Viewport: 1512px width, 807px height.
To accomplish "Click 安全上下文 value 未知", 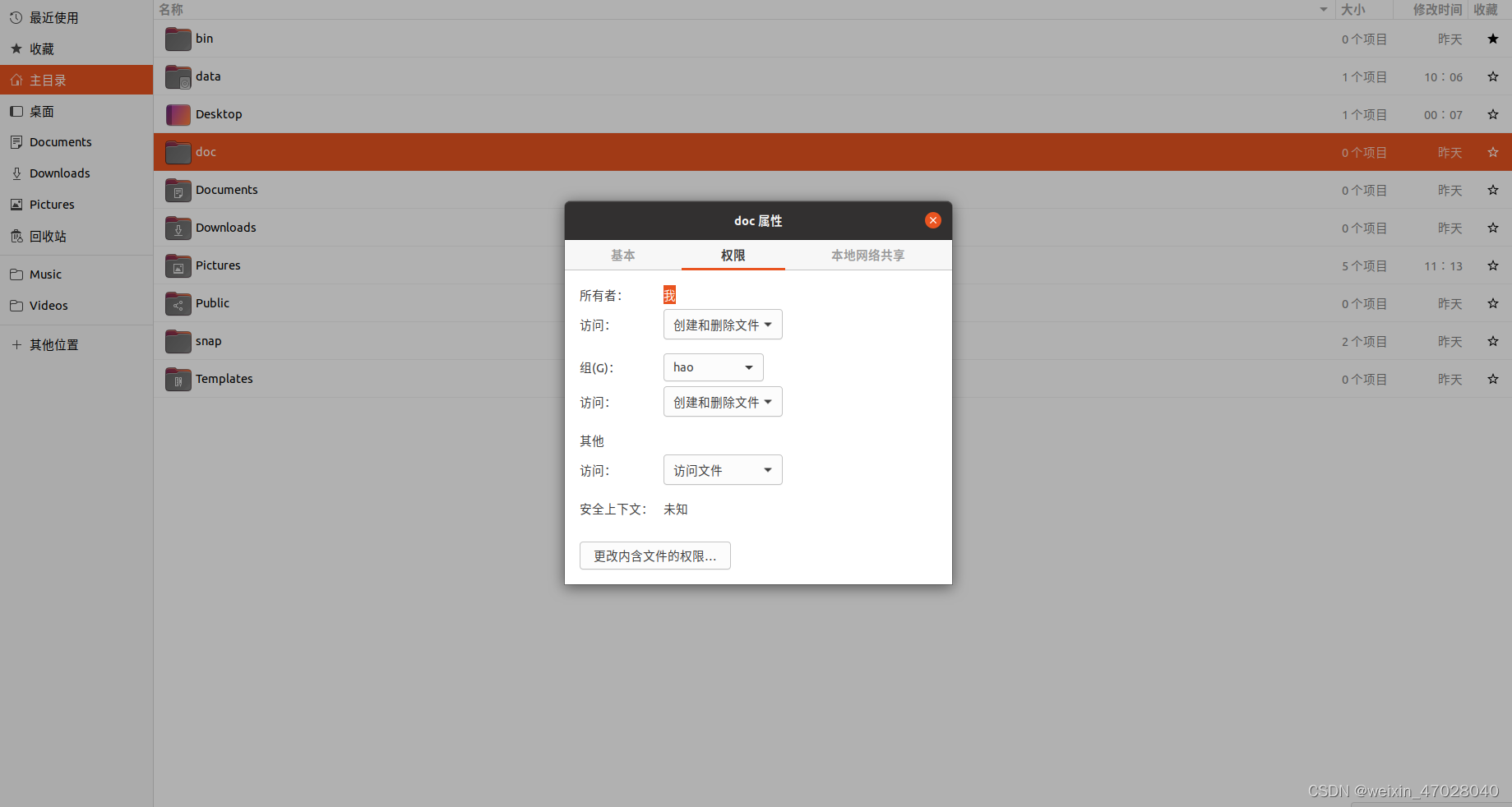I will pos(676,510).
